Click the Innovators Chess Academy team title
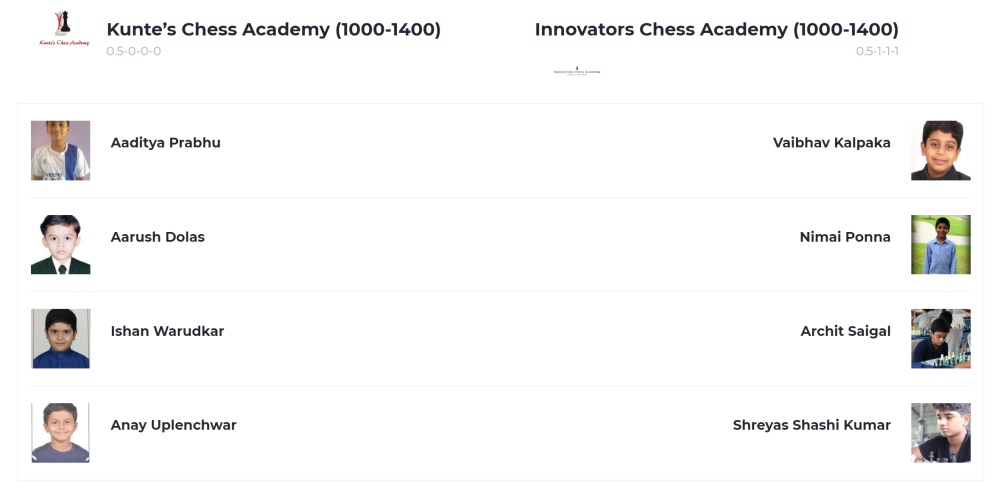Screen dimensions: 1000x489 click(x=716, y=29)
